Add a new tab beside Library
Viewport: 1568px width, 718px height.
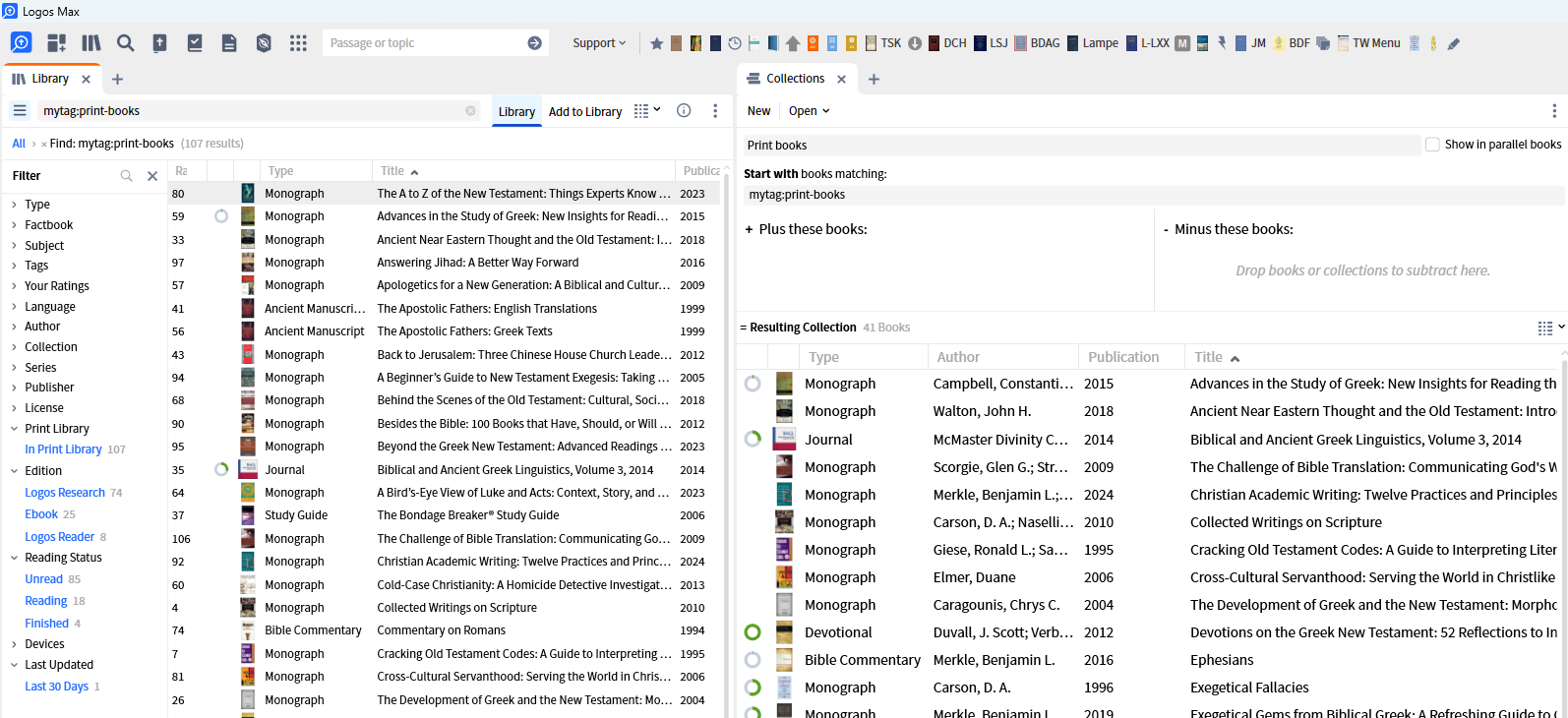[x=117, y=79]
